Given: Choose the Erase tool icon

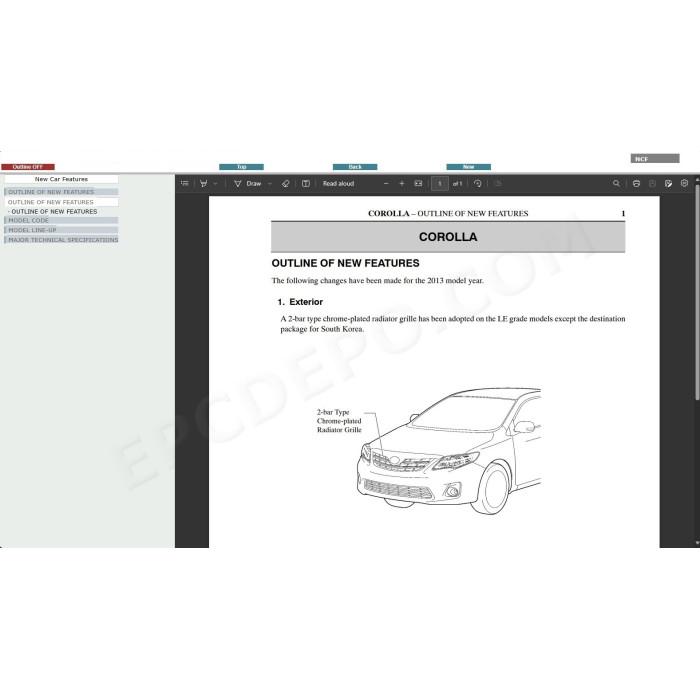Looking at the screenshot, I should point(286,183).
